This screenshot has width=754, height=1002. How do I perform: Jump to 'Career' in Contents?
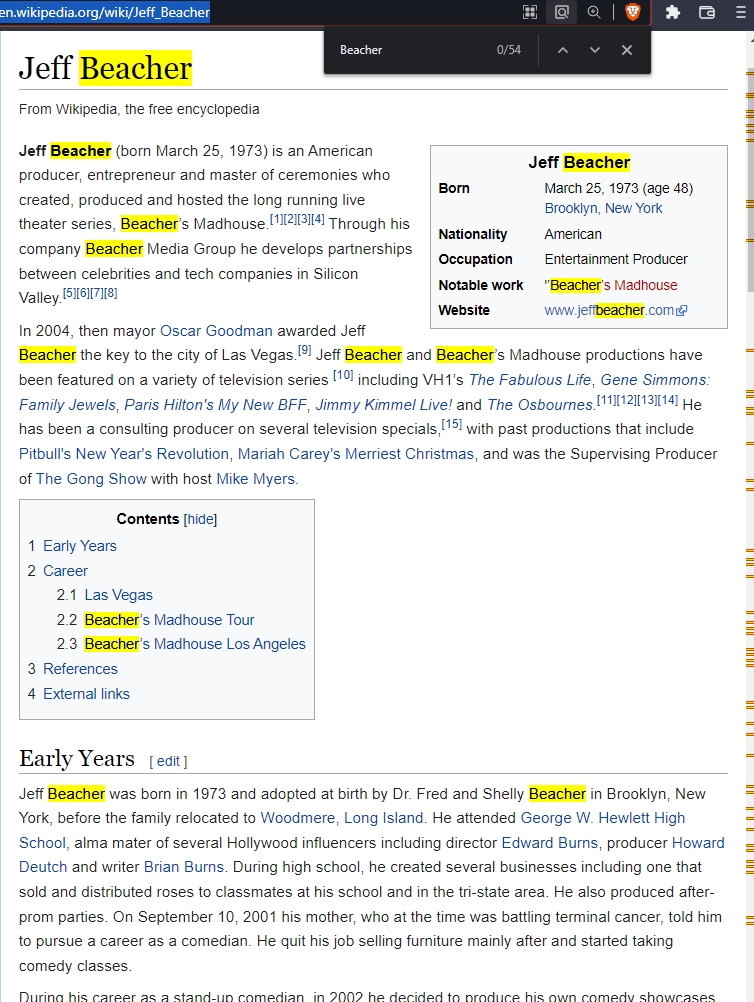coord(65,571)
